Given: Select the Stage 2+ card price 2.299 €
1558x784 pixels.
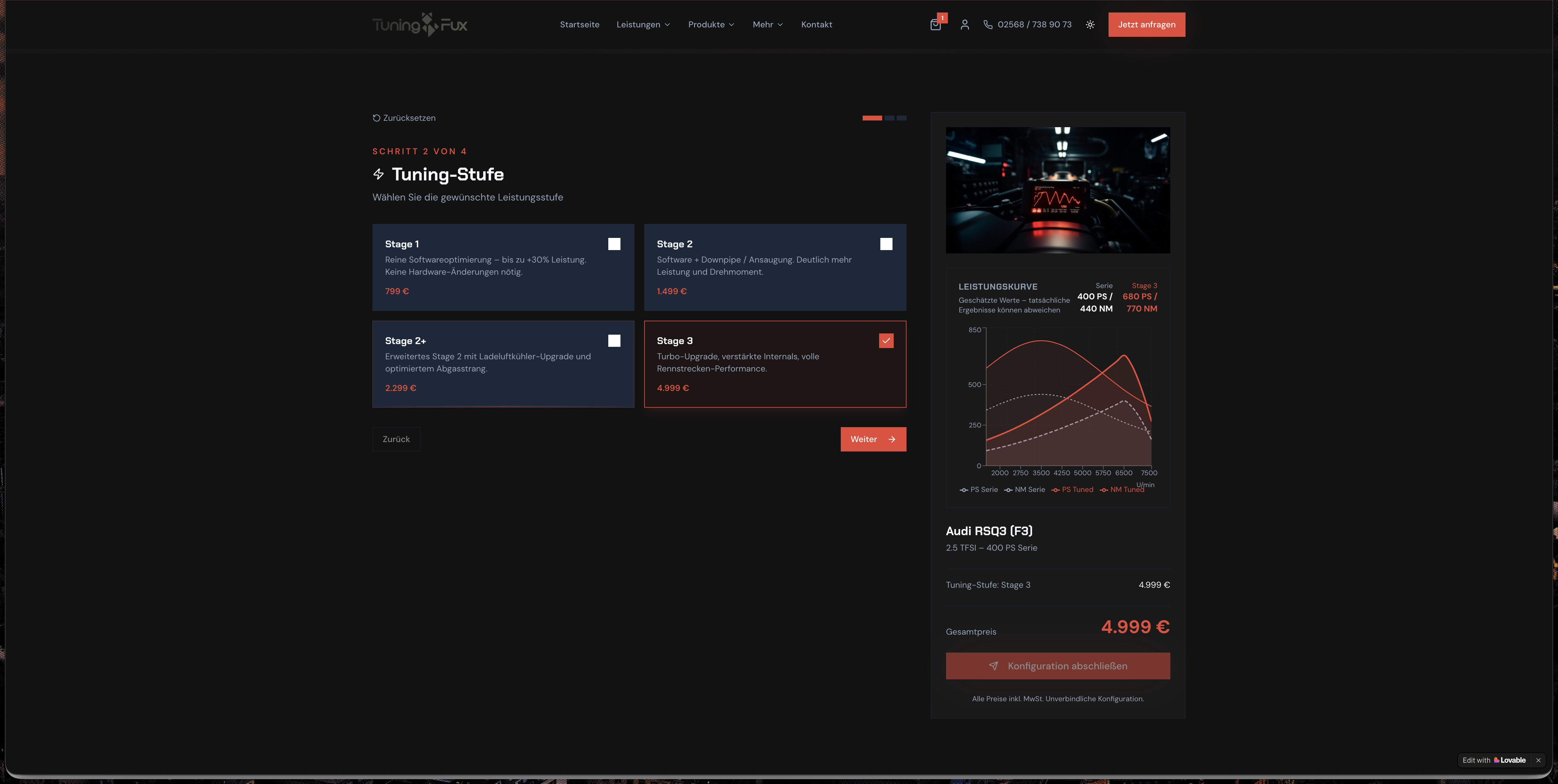Looking at the screenshot, I should (x=400, y=388).
